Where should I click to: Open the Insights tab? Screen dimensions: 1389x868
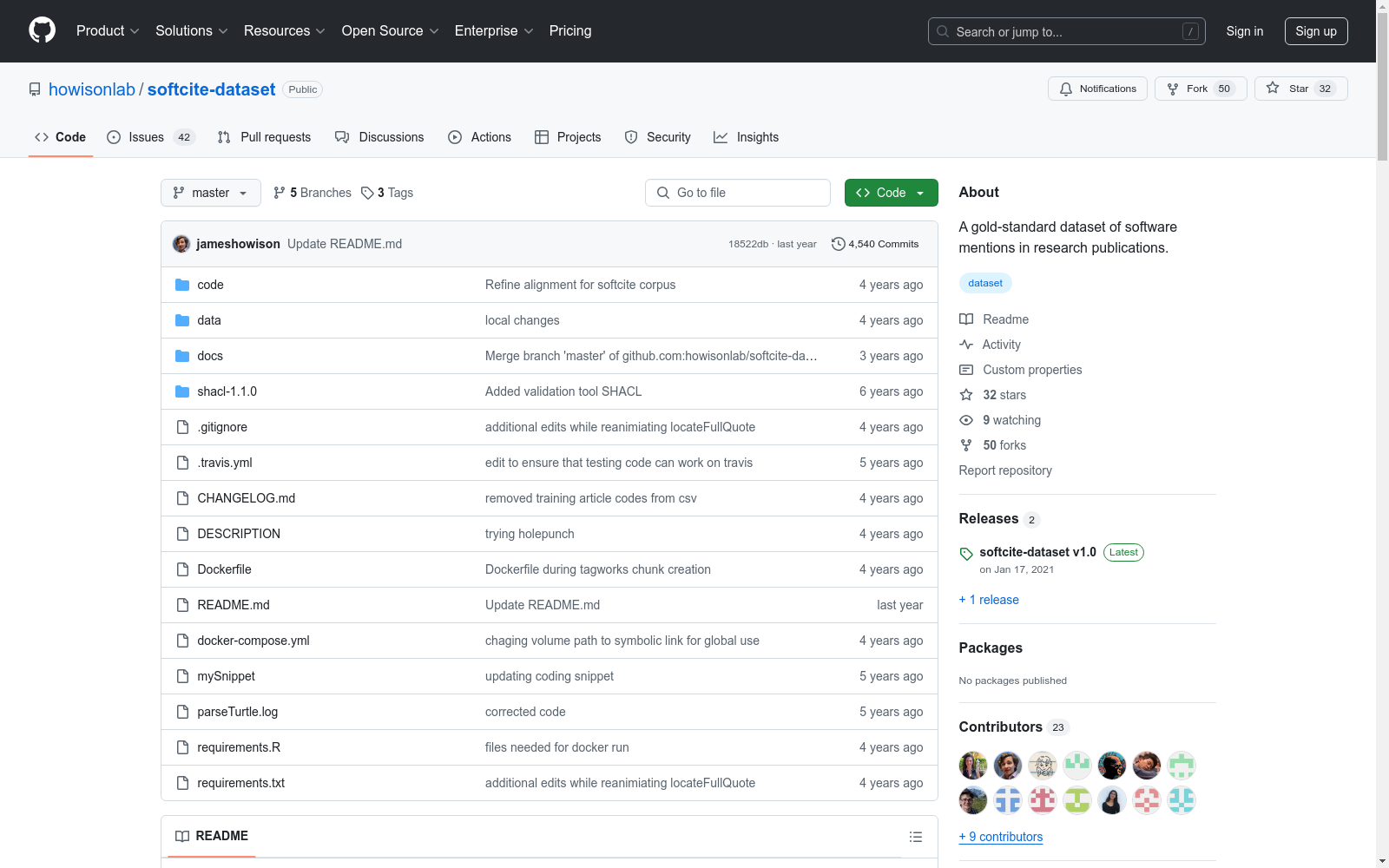[747, 137]
